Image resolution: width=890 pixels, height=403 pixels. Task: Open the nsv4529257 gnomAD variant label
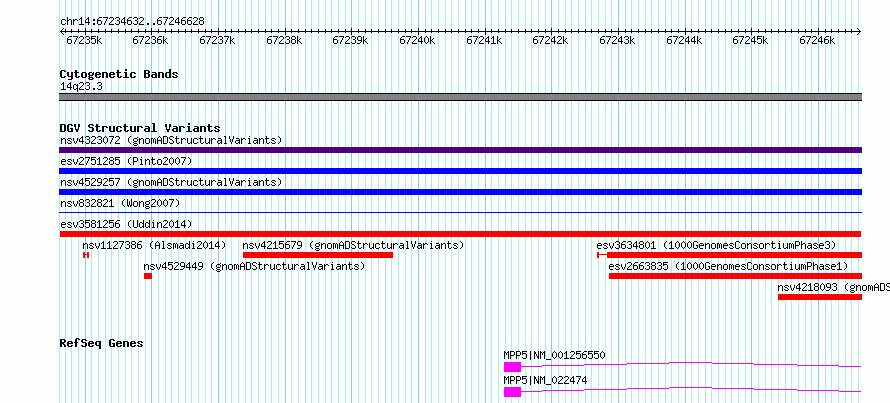coord(171,182)
